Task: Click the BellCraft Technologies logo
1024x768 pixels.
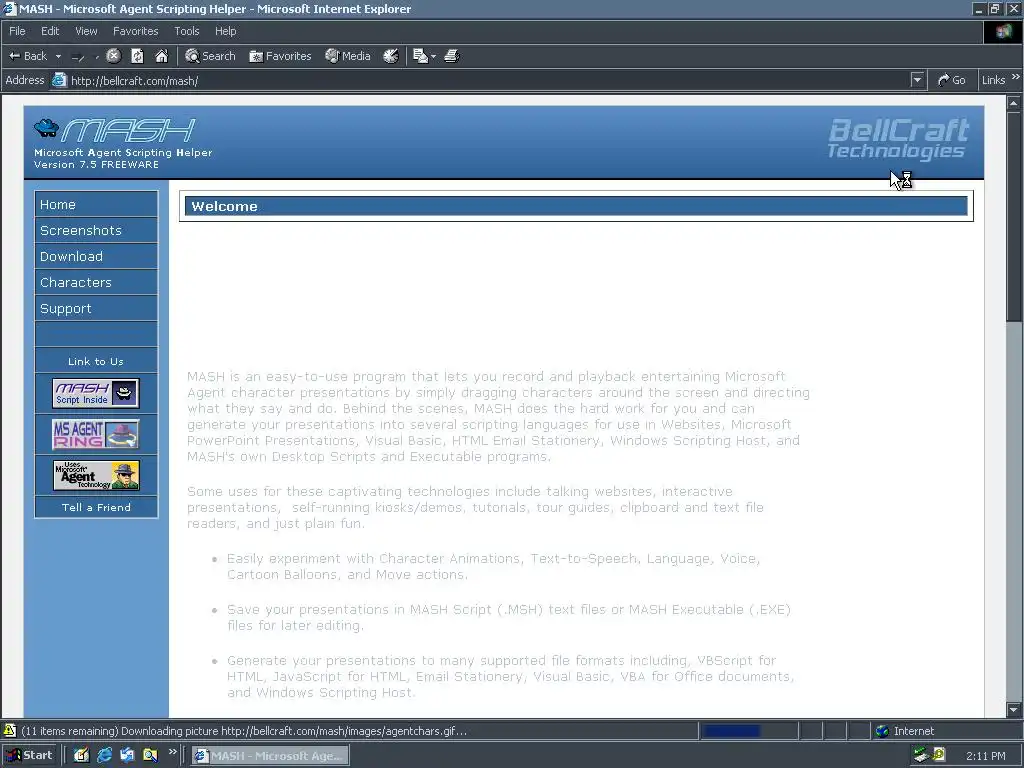Action: point(898,138)
